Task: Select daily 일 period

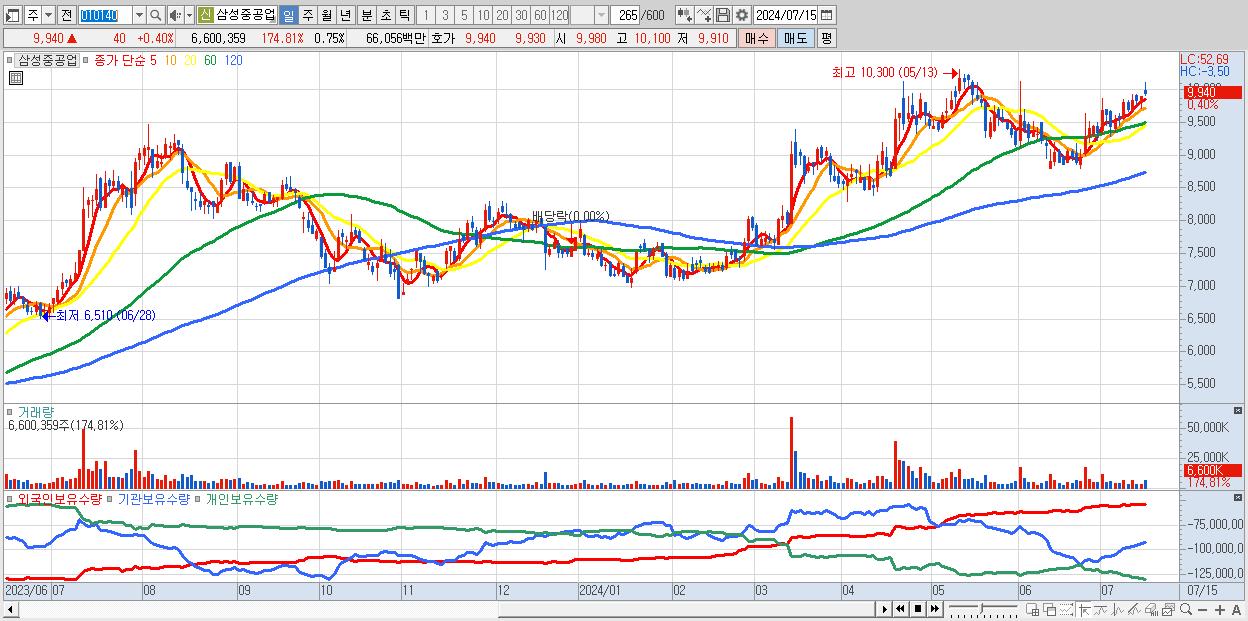Action: click(288, 16)
